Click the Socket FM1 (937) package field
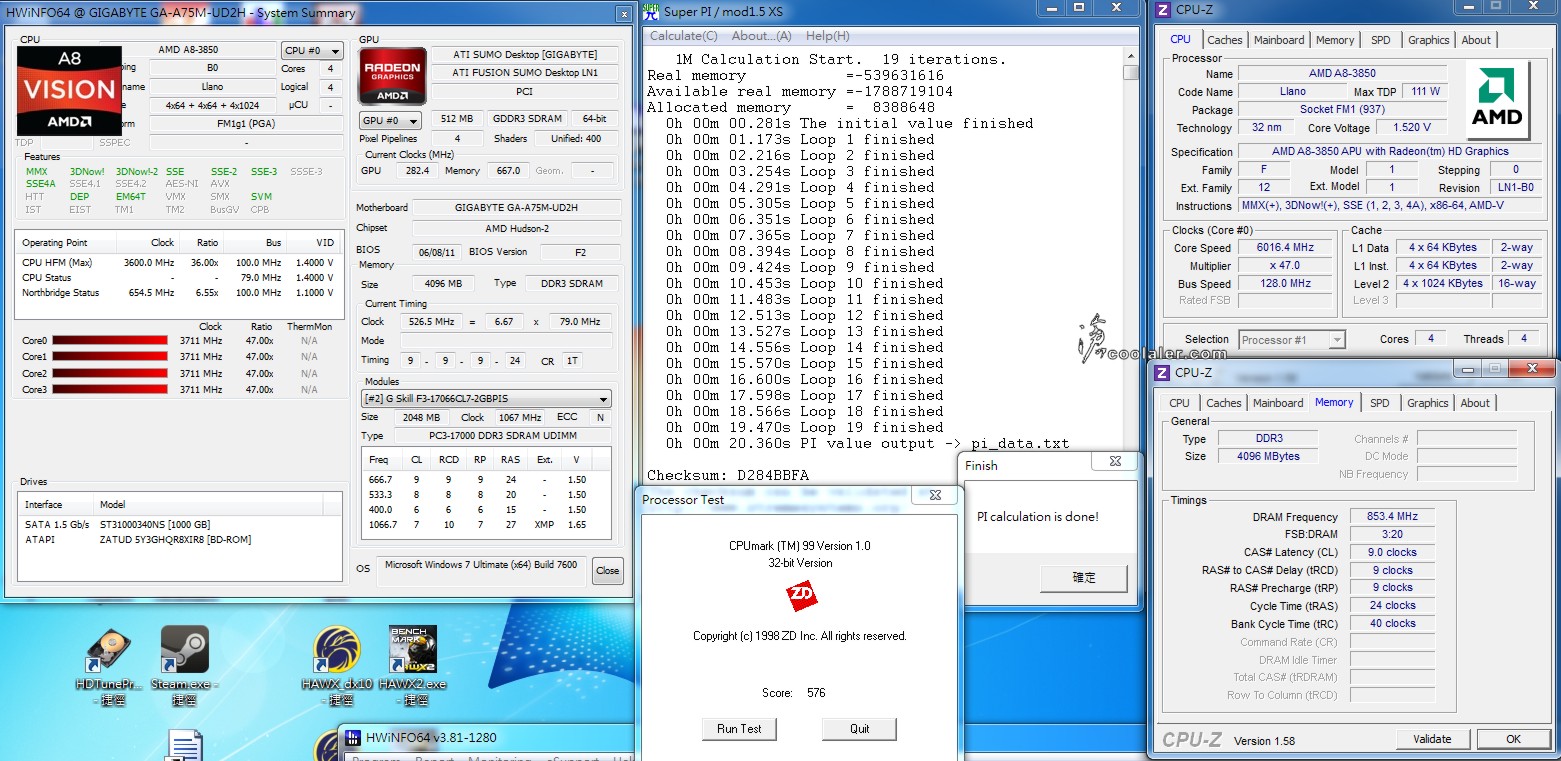 [1342, 110]
